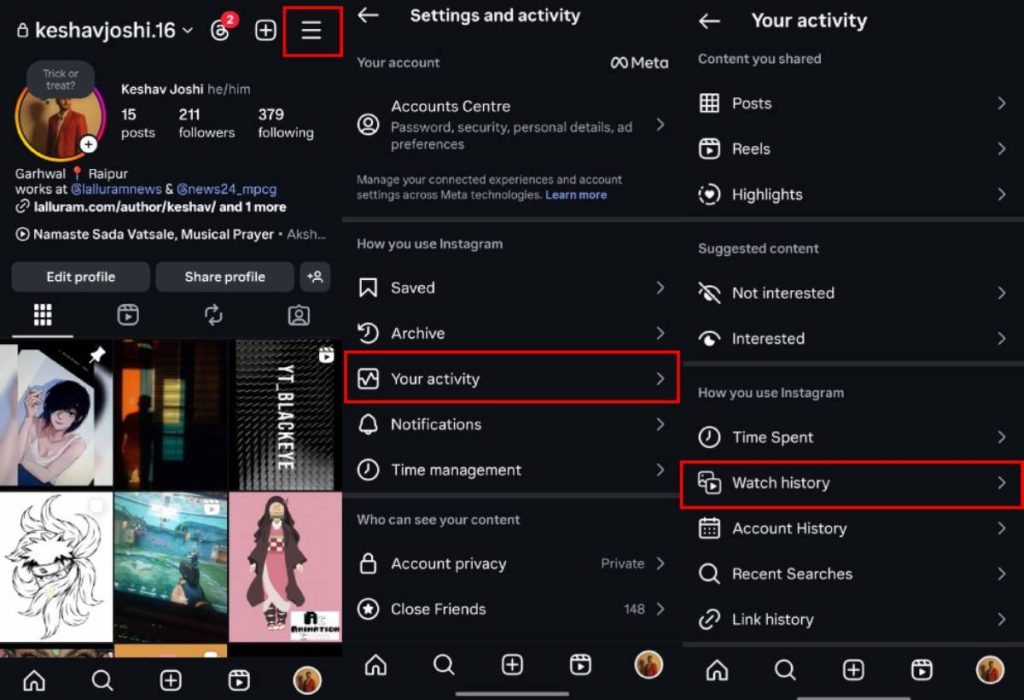
Task: Open the Posts grid tab on profile
Action: [x=40, y=315]
